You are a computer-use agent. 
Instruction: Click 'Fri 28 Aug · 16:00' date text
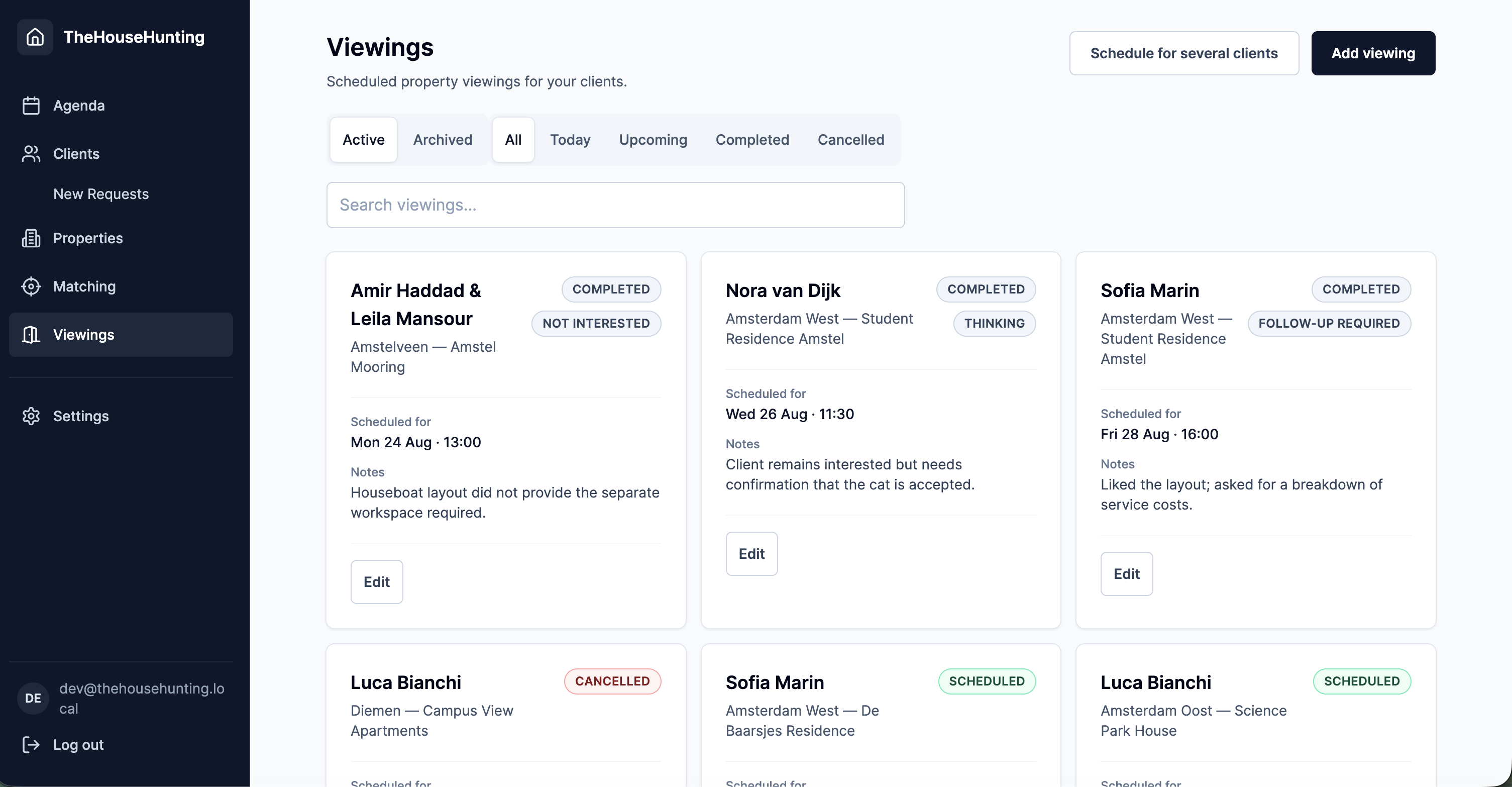(1159, 434)
